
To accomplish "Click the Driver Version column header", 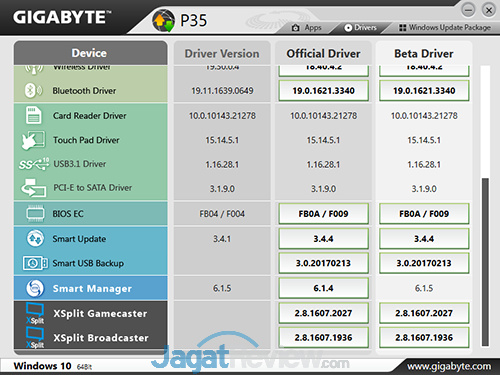I will tap(222, 53).
